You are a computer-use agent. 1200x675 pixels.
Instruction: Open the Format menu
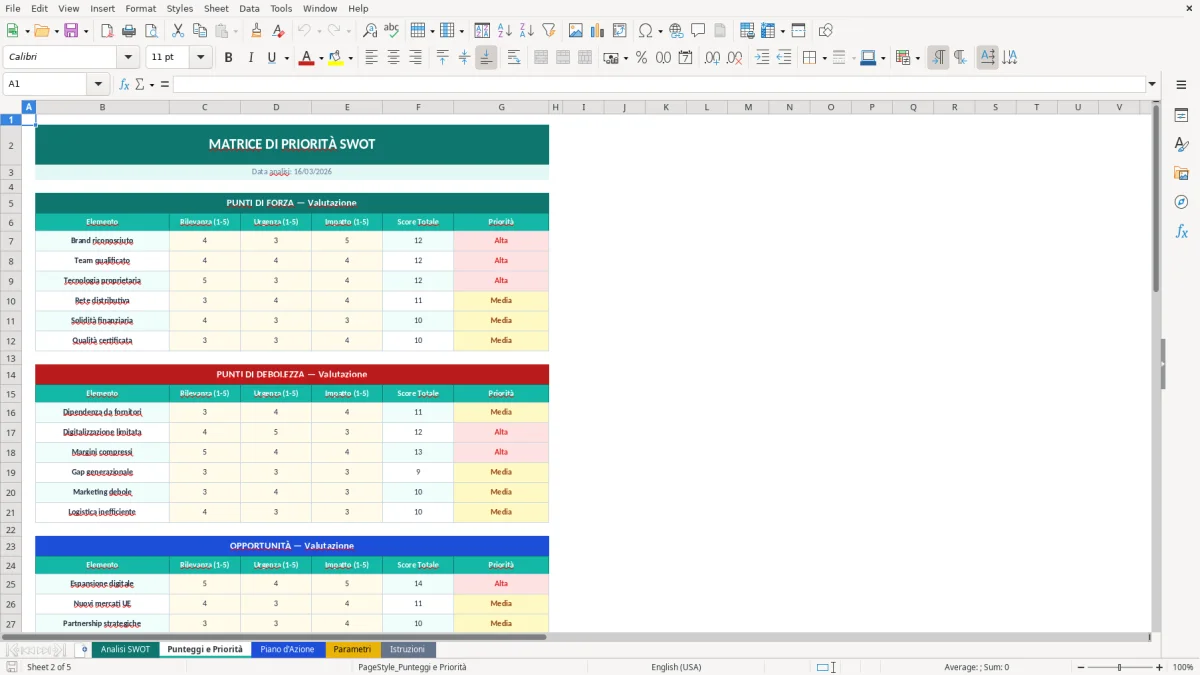[140, 8]
